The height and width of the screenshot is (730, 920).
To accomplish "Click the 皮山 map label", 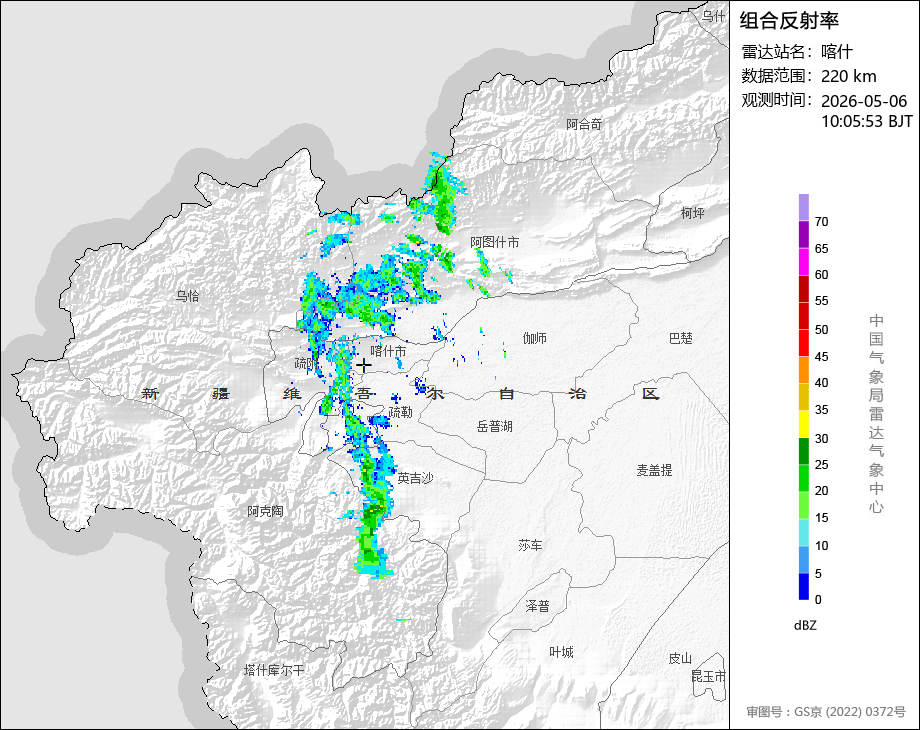I will (680, 659).
